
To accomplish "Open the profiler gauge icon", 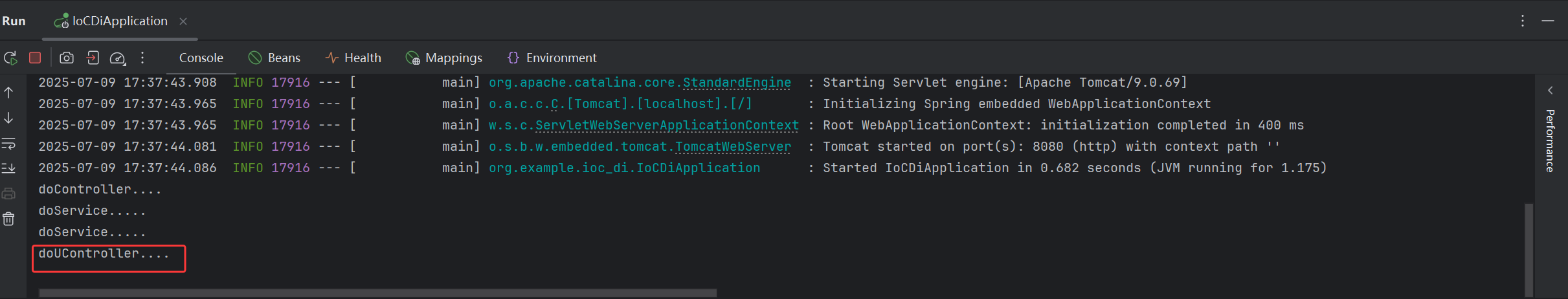I will [118, 58].
